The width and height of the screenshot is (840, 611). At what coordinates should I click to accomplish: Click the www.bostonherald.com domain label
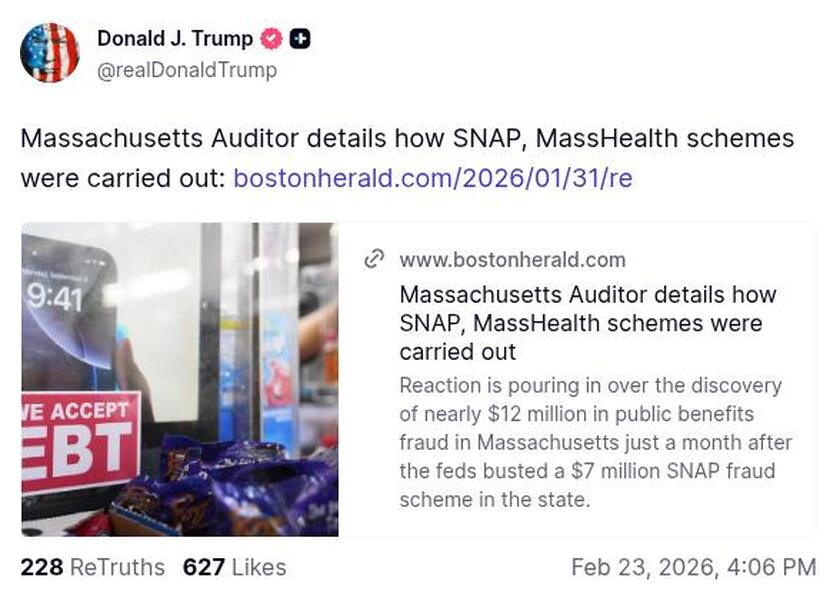pos(512,260)
